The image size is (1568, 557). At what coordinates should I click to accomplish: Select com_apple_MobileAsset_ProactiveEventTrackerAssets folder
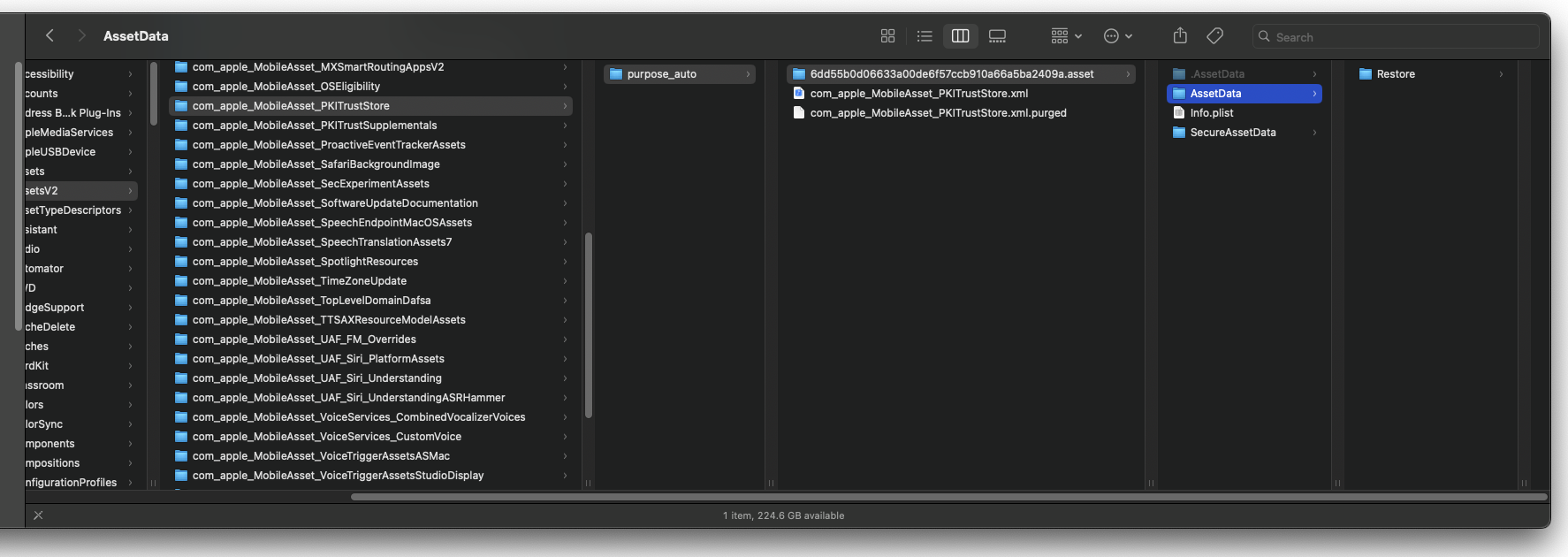pos(370,145)
